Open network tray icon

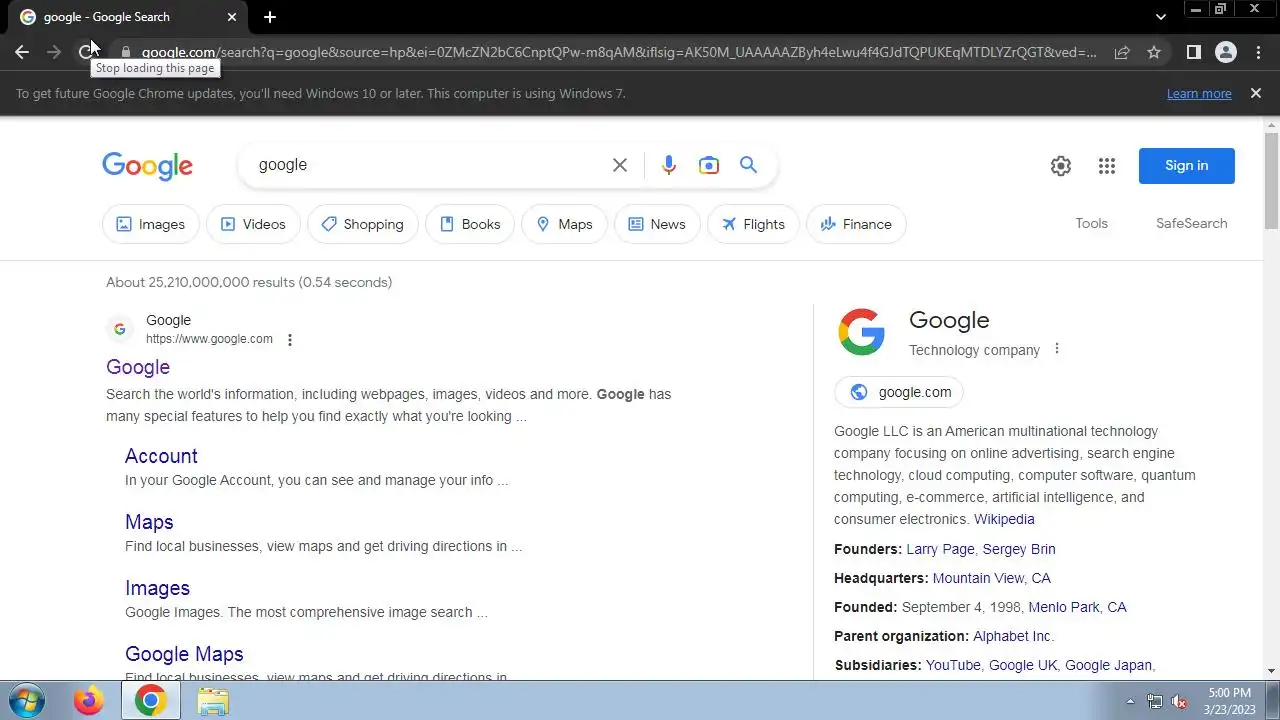click(1155, 701)
